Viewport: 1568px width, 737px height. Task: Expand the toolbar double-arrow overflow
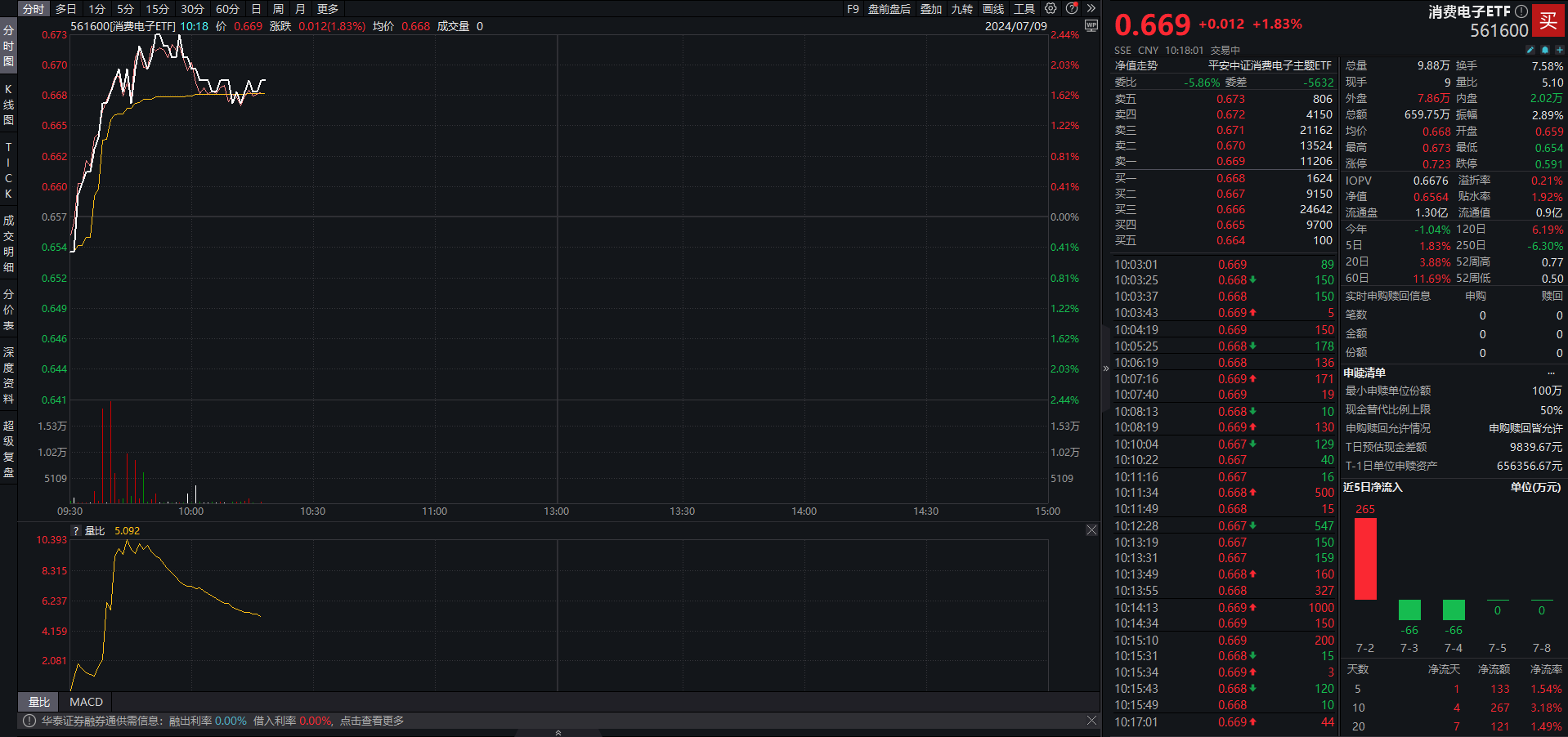pos(1091,9)
